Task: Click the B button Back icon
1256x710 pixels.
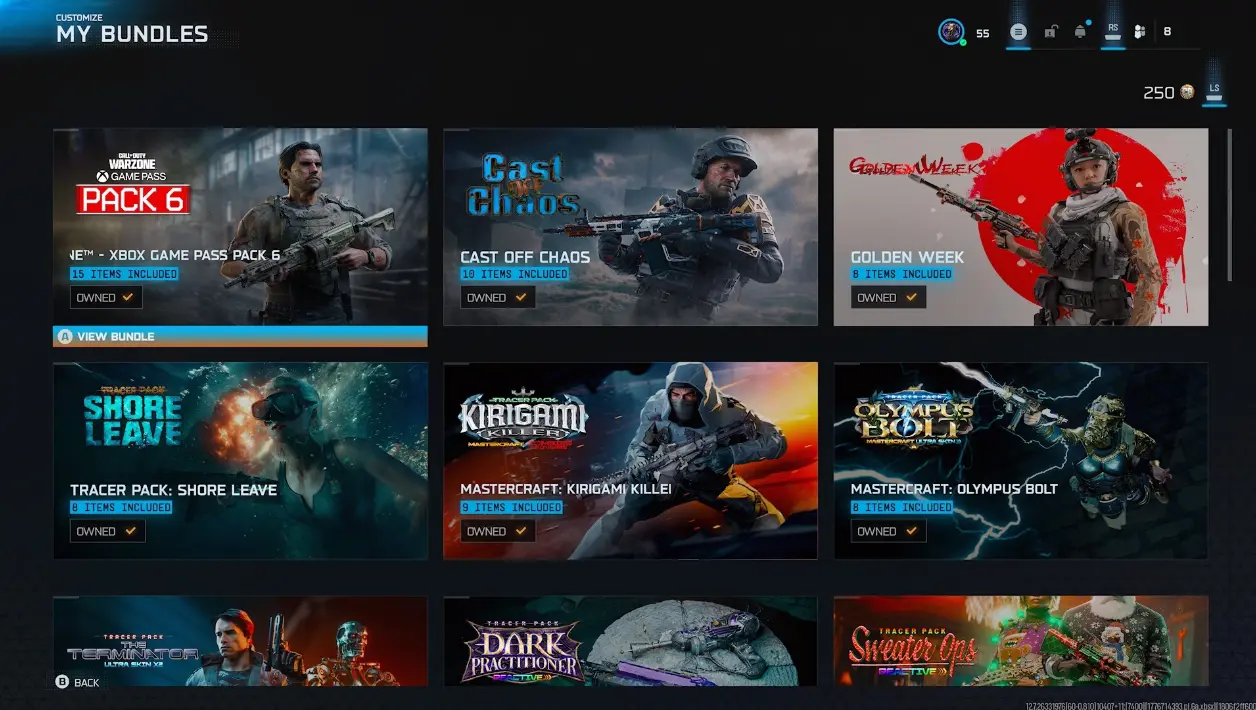Action: (62, 682)
